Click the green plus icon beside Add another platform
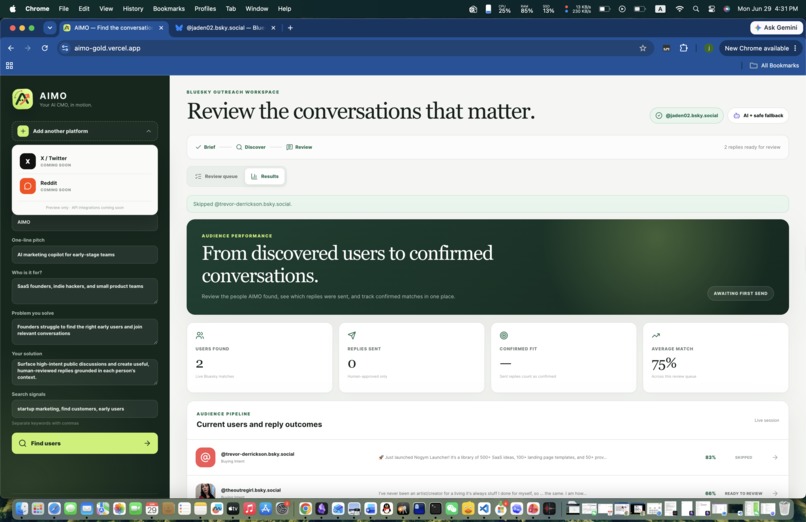Screen dimensions: 806x522 pos(23,131)
